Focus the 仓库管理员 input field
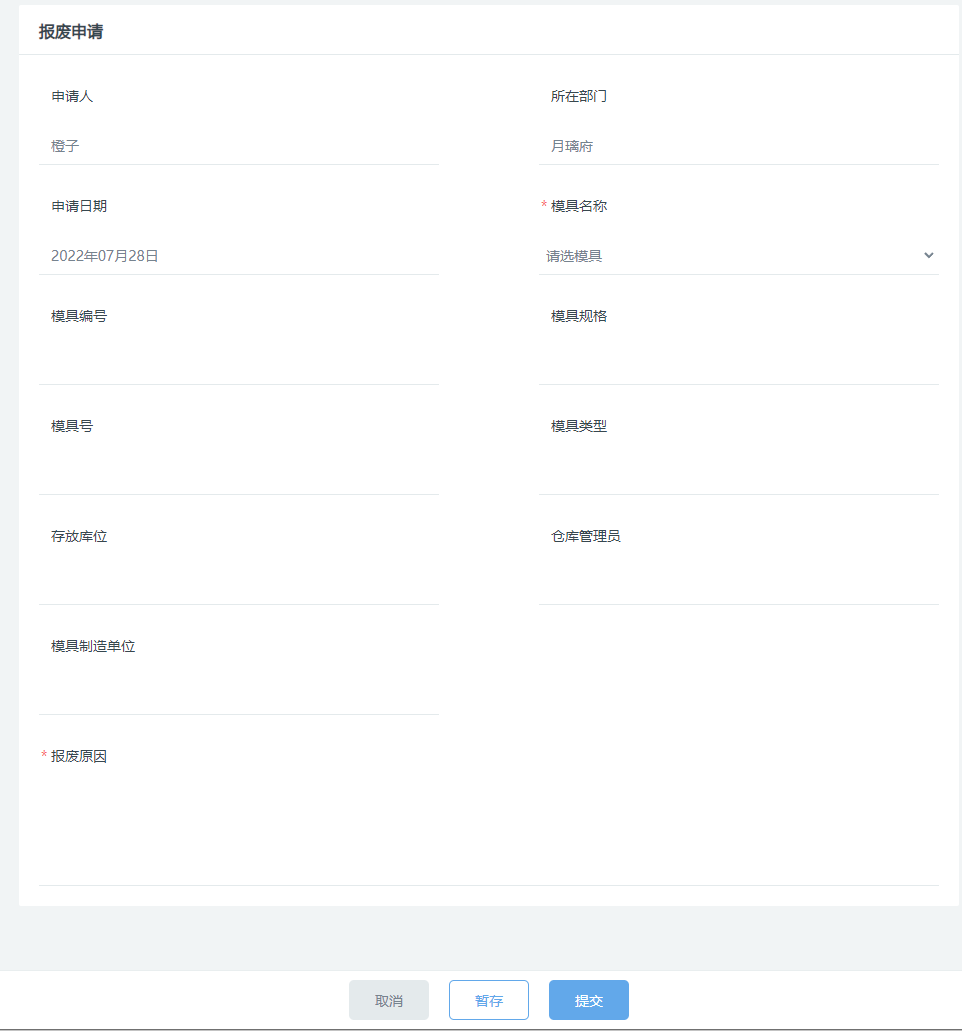Viewport: 962px width, 1031px height. tap(738, 585)
